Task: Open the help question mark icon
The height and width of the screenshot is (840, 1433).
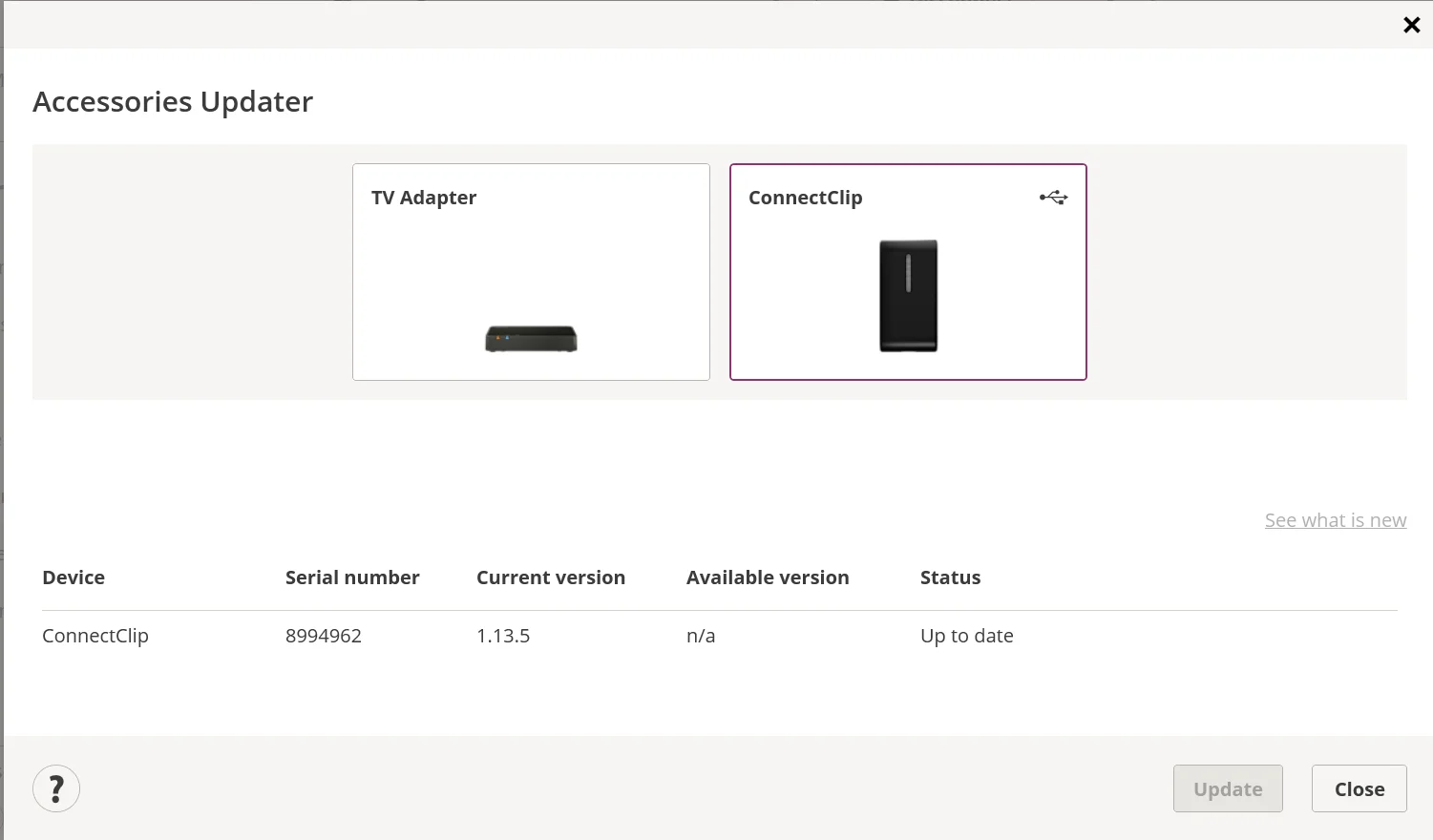Action: tap(56, 788)
